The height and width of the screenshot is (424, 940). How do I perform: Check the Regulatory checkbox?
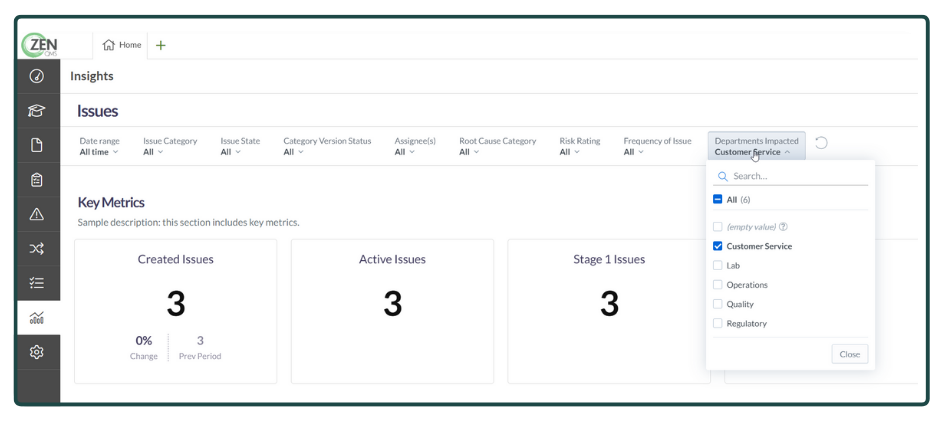coord(717,323)
